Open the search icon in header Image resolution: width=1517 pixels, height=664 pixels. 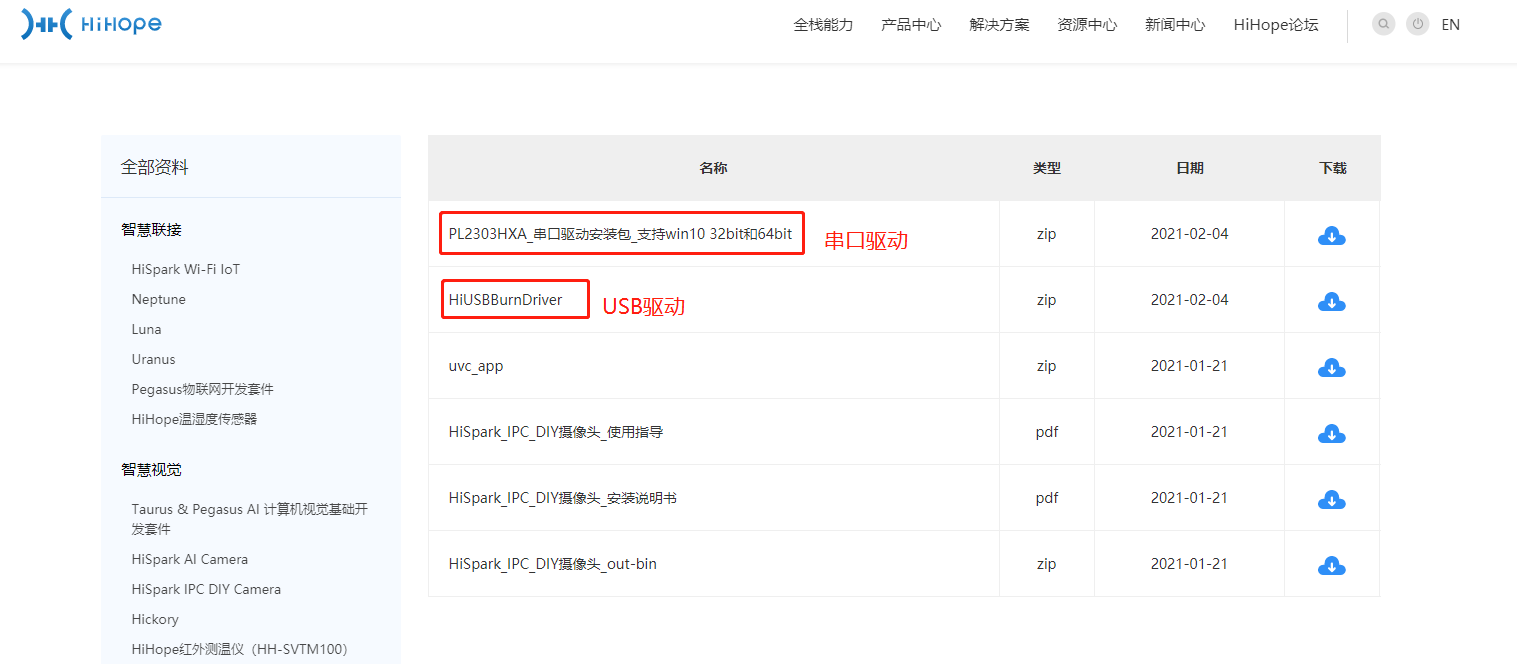pos(1383,24)
